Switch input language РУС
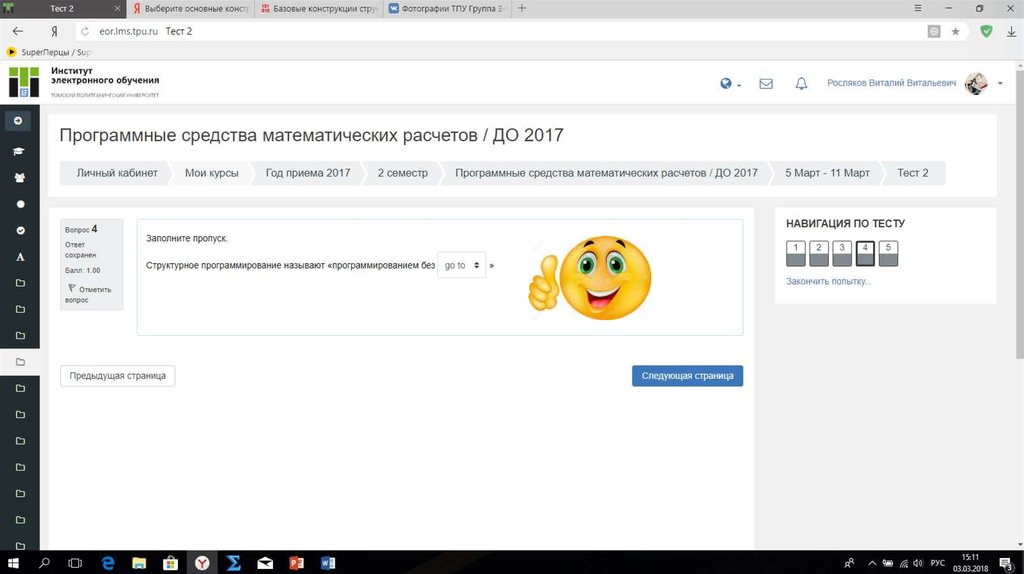Screen dimensions: 1024x574 tap(938, 563)
